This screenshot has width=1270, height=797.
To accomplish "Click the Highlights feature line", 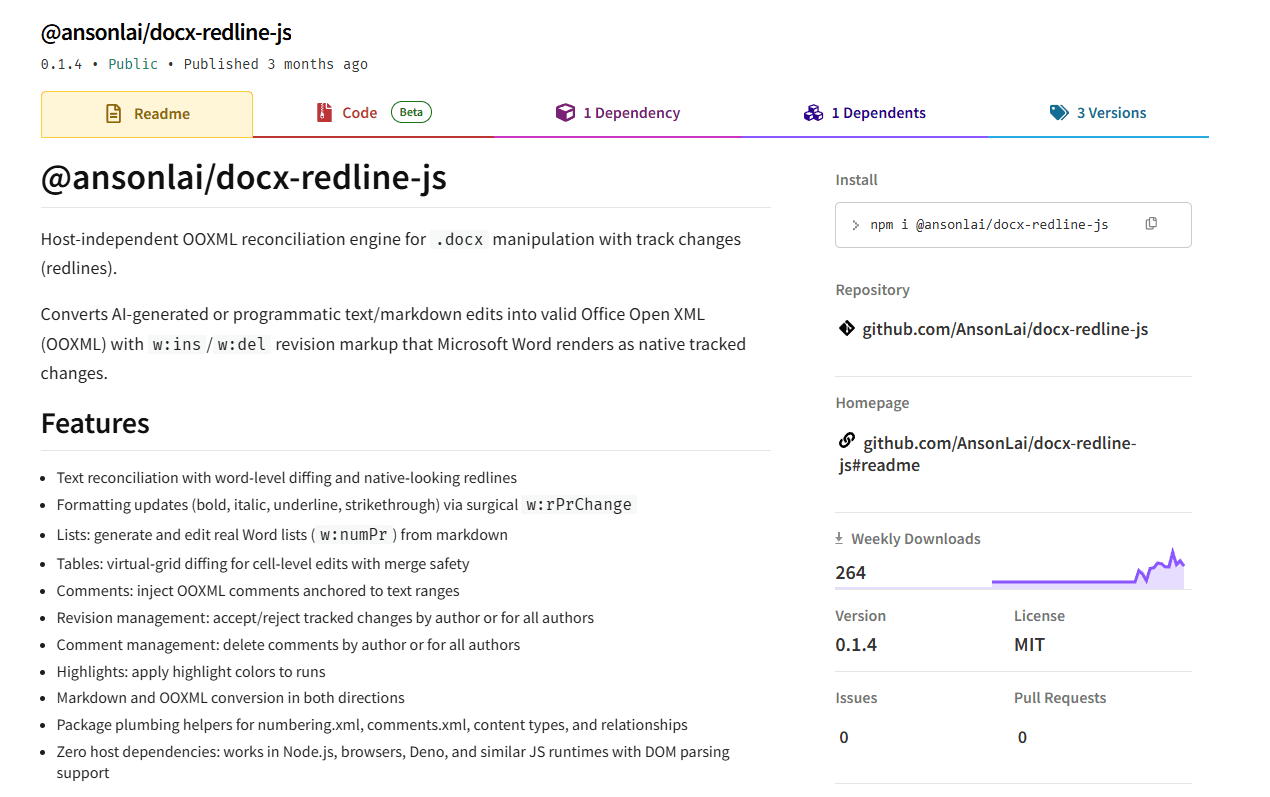I will tap(191, 672).
